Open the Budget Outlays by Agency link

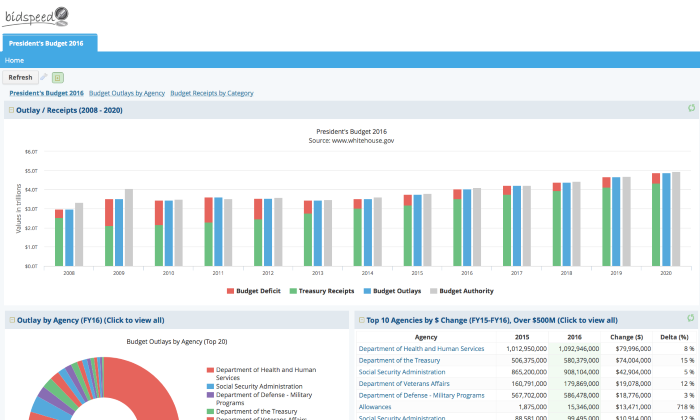pos(127,93)
